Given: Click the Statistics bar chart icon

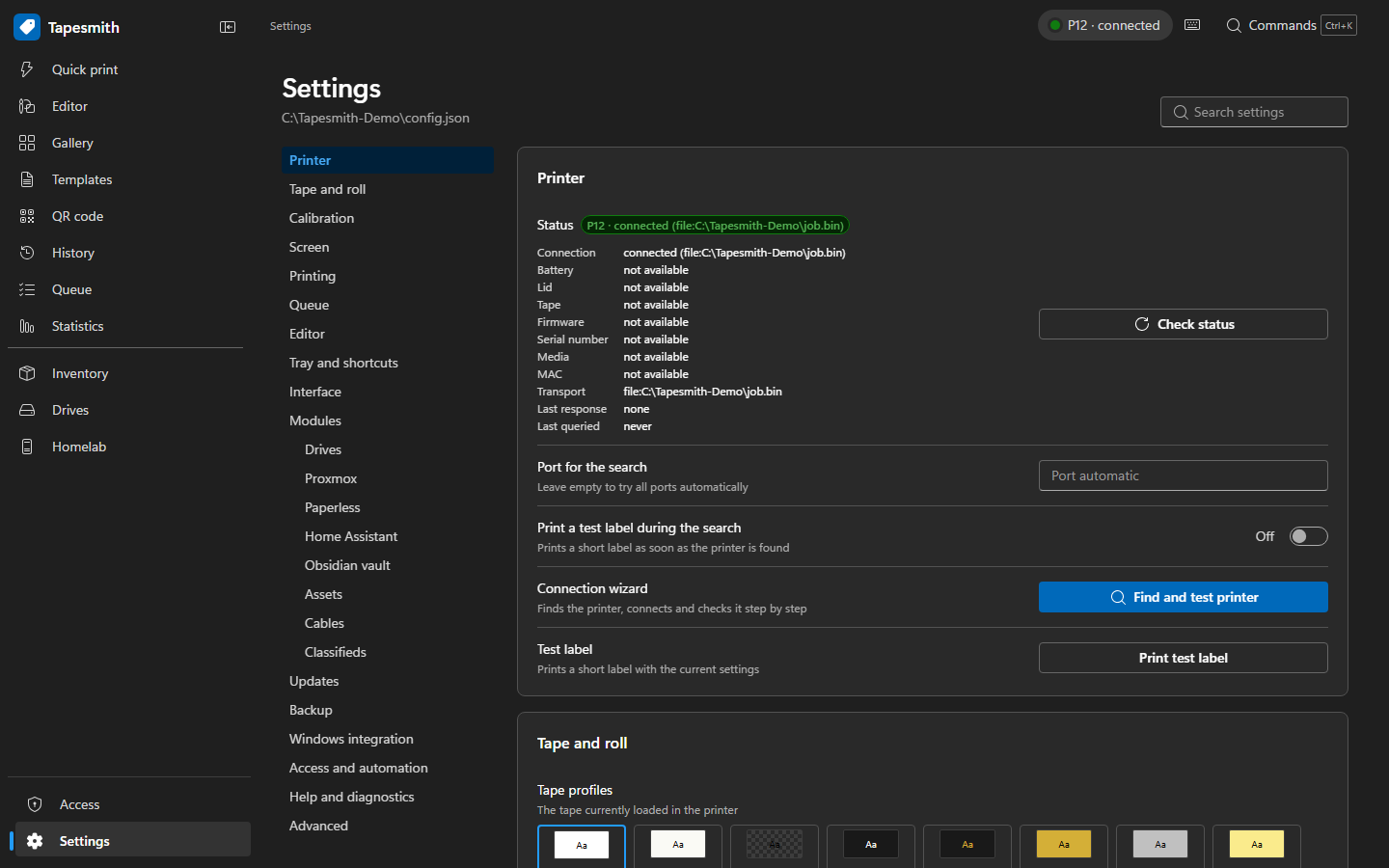Looking at the screenshot, I should coord(27,326).
